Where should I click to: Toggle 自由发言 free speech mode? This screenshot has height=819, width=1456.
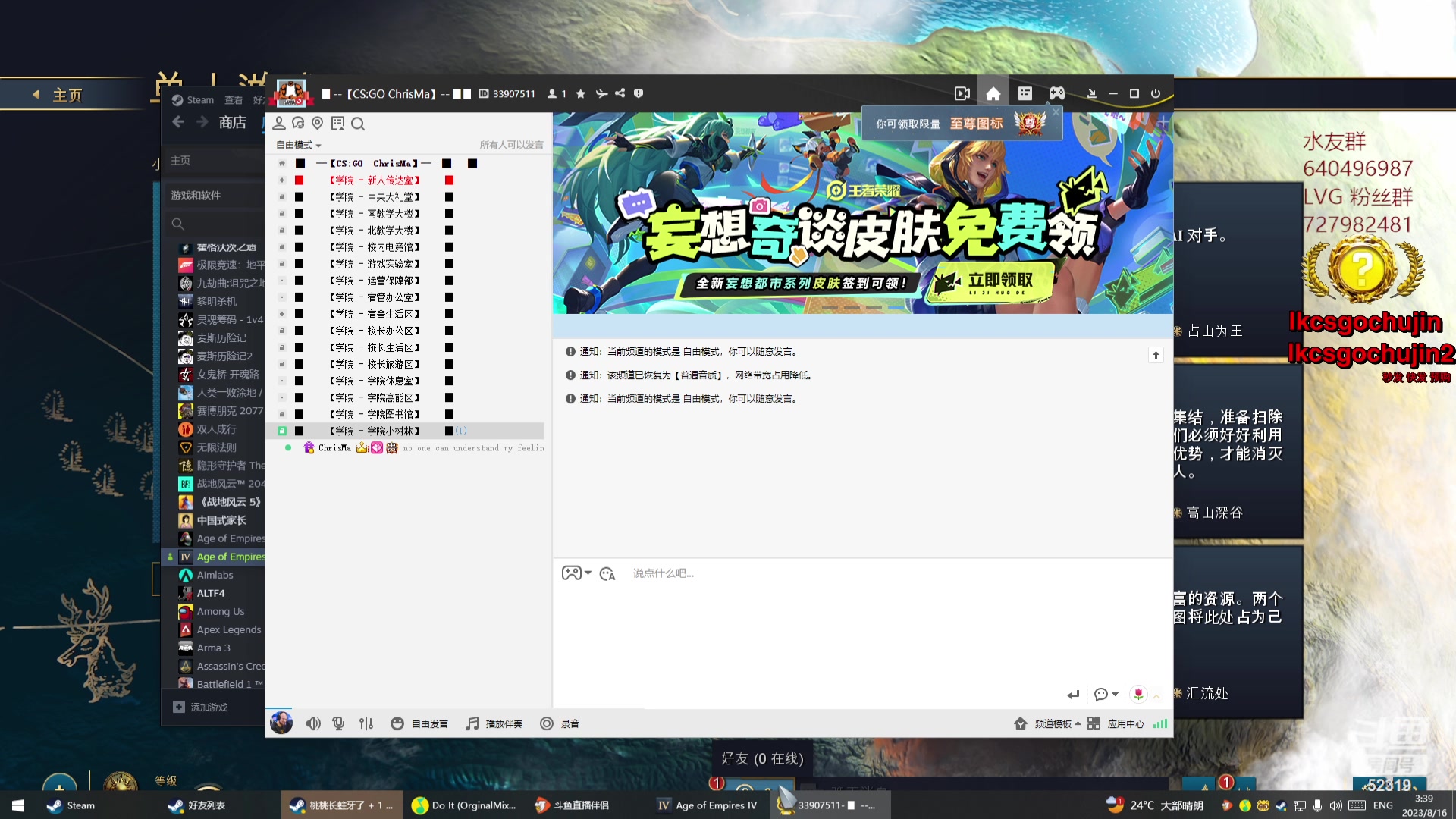click(419, 723)
